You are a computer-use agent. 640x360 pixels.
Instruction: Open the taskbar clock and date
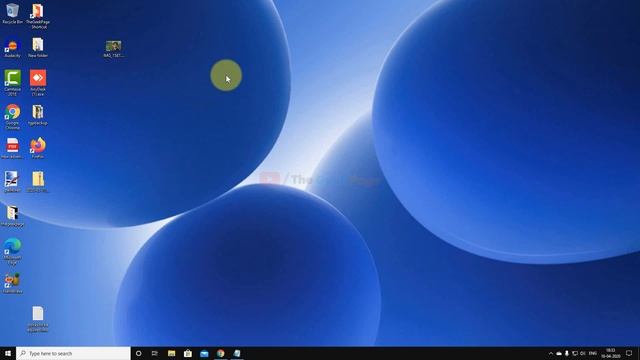(x=611, y=353)
